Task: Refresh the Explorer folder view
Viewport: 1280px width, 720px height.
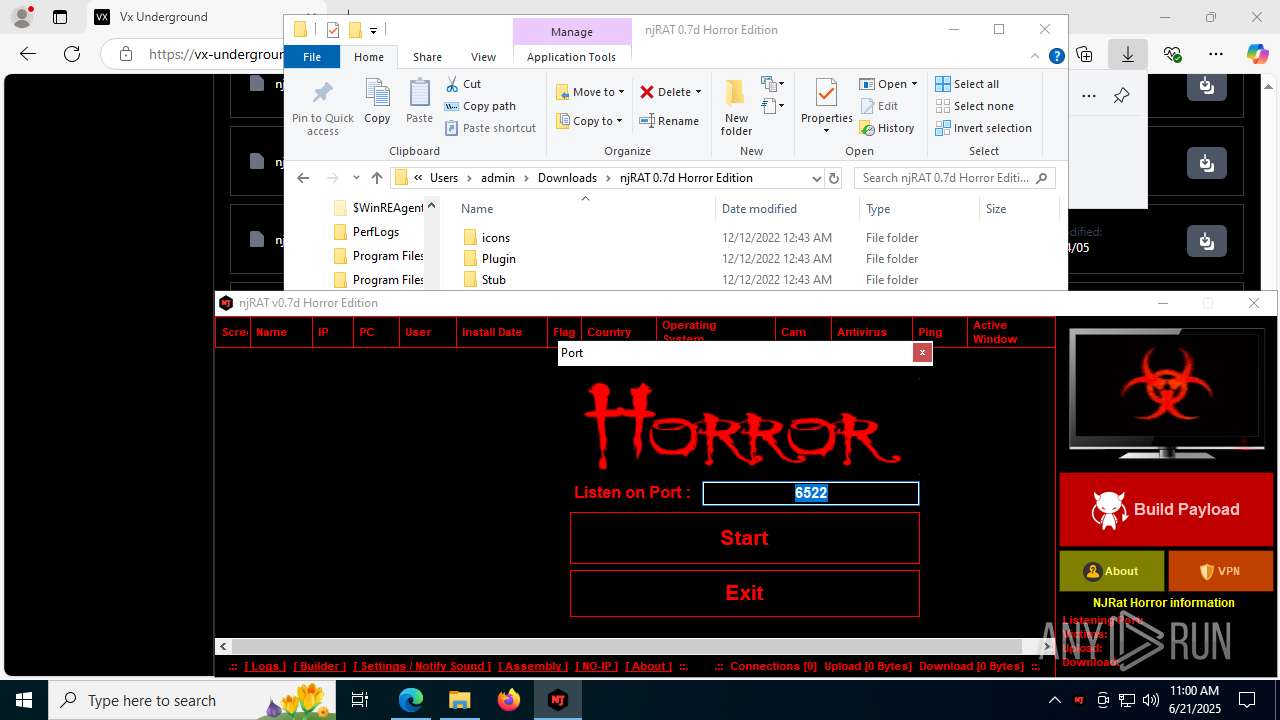Action: (x=835, y=178)
